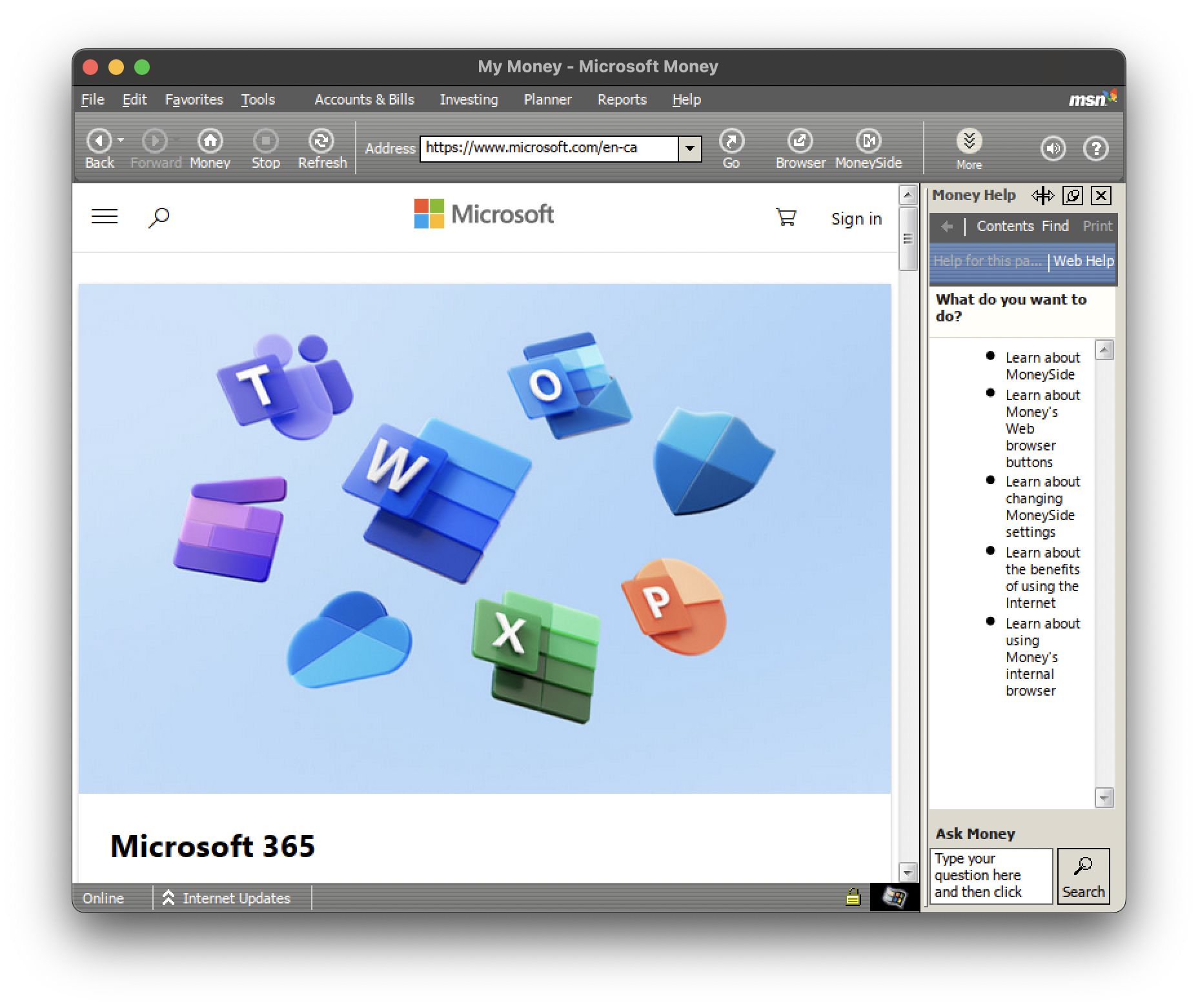The width and height of the screenshot is (1198, 1008).
Task: Click Print in Help pane
Action: [x=1097, y=226]
